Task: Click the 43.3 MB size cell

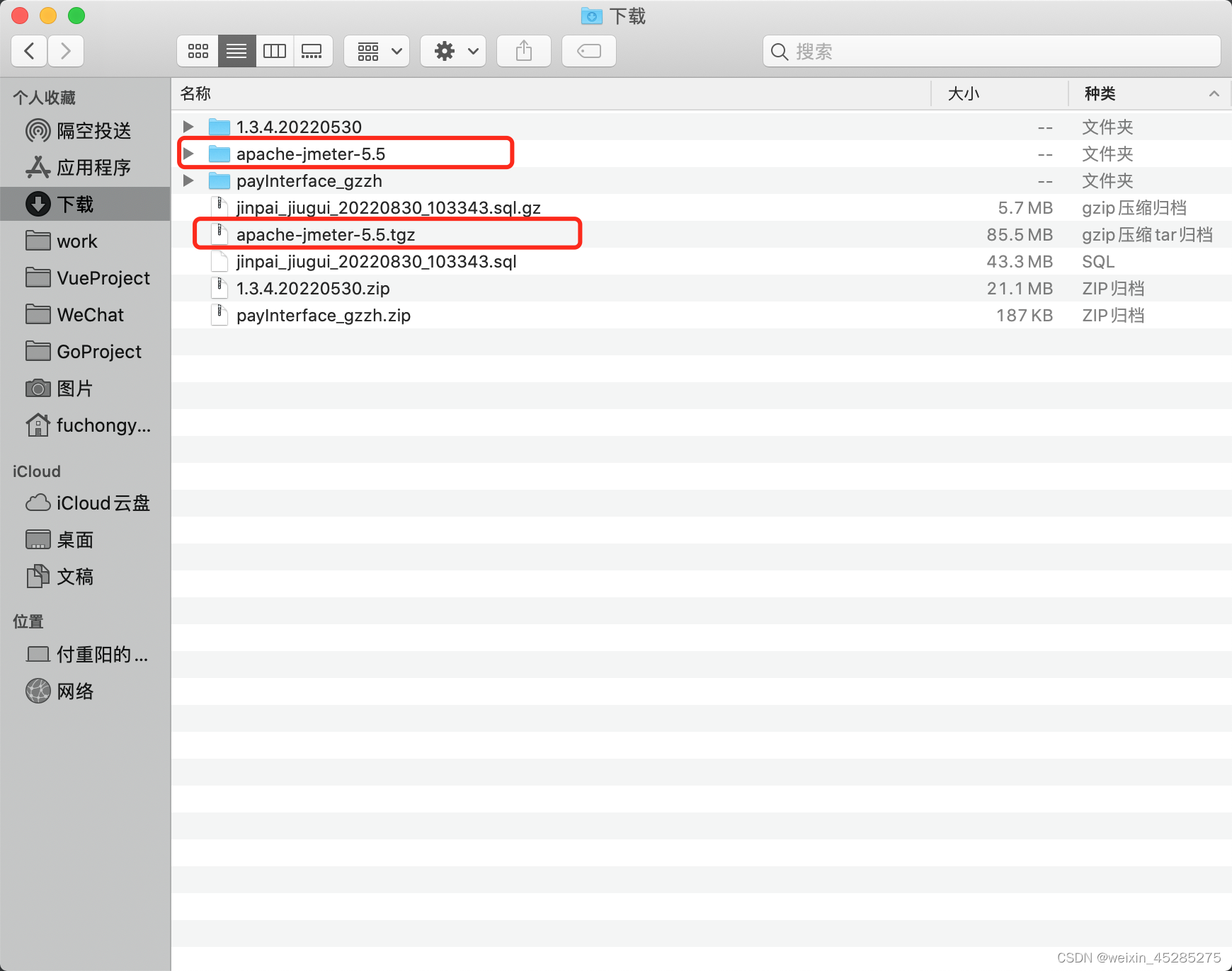Action: click(1020, 261)
